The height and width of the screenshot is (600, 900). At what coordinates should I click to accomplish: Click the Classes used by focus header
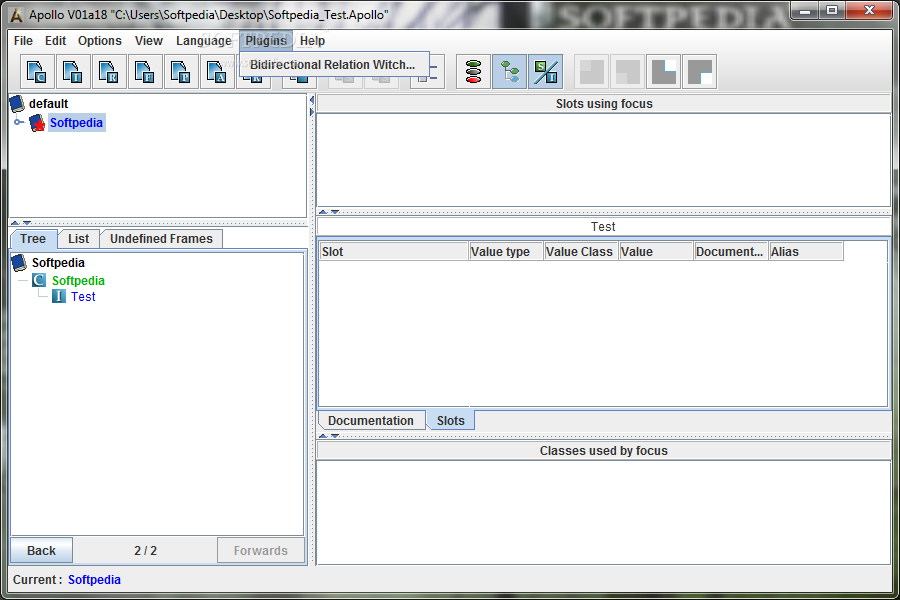[x=604, y=451]
